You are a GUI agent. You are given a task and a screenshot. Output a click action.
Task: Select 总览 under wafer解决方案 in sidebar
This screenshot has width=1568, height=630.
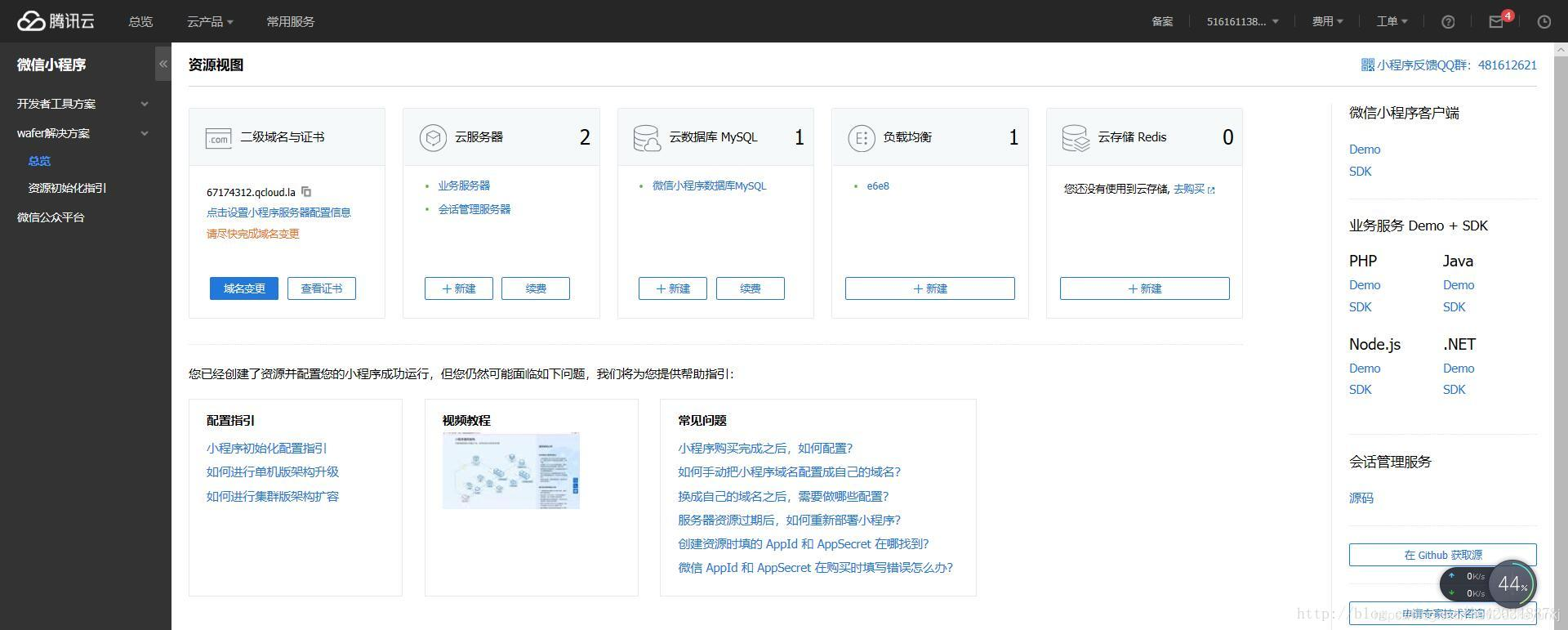point(39,161)
